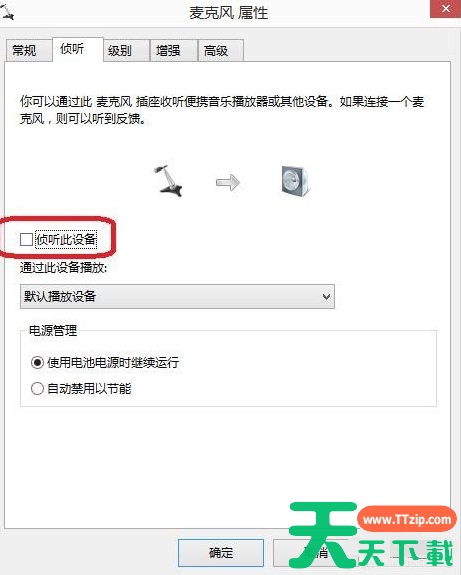Click the gray arrow between microphone and speaker

pos(228,182)
